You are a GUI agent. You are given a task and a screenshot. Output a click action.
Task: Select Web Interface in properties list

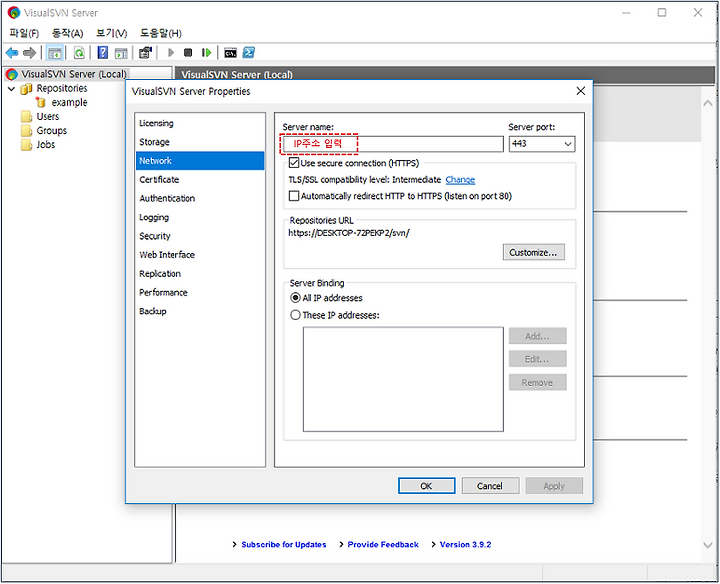pyautogui.click(x=200, y=255)
